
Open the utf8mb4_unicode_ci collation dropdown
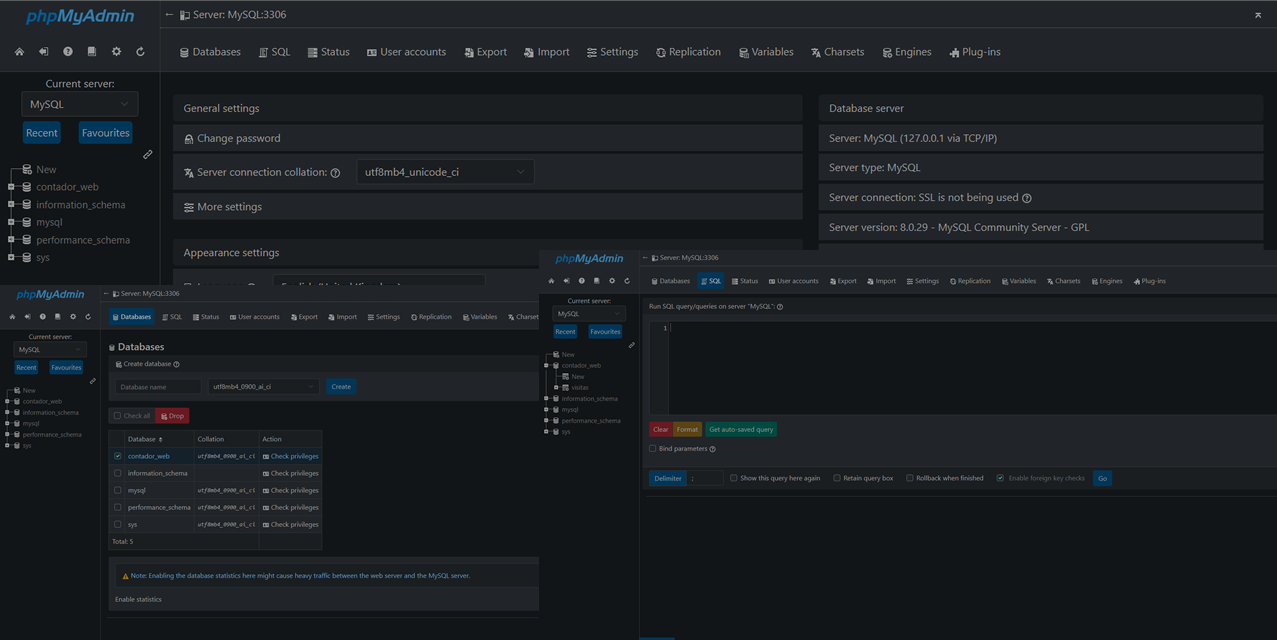(x=445, y=172)
